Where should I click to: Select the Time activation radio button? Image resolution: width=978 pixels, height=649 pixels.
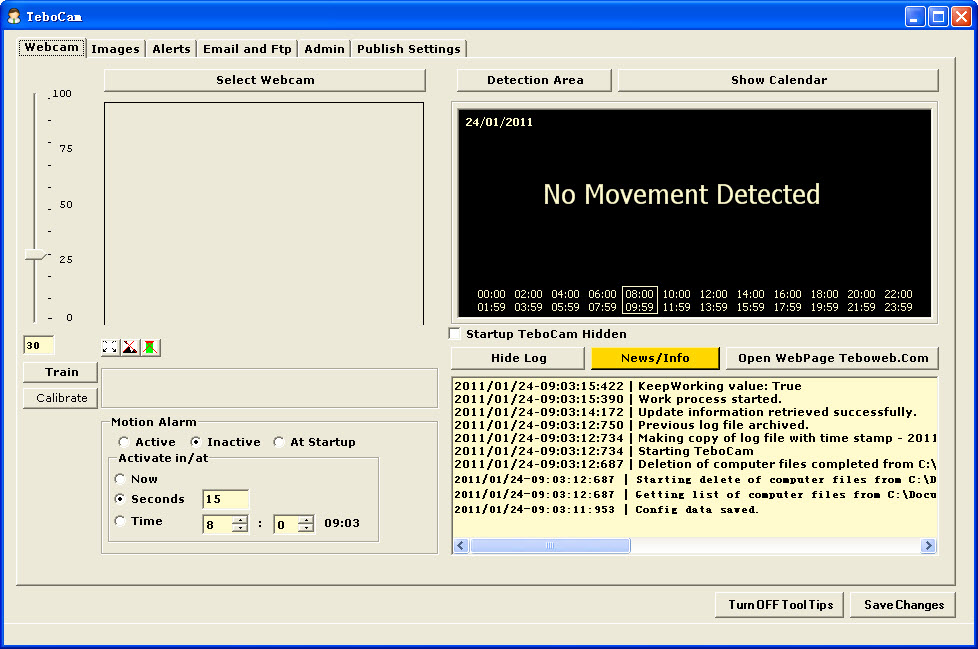[120, 521]
